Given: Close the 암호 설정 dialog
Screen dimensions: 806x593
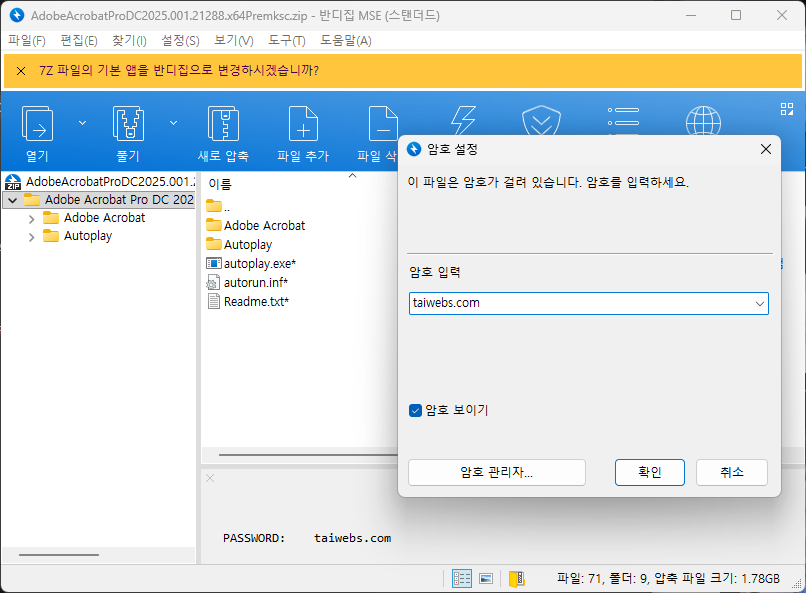Looking at the screenshot, I should point(766,149).
